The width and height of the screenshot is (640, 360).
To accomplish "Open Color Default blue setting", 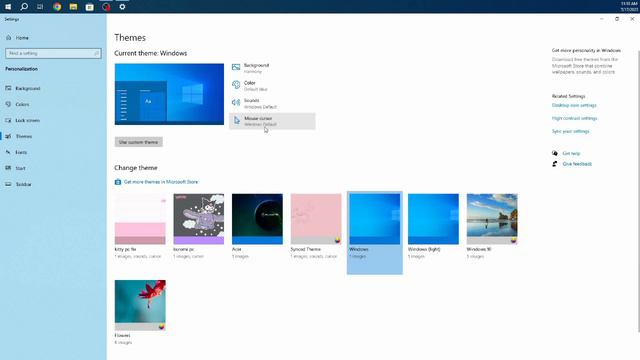I will (x=272, y=86).
